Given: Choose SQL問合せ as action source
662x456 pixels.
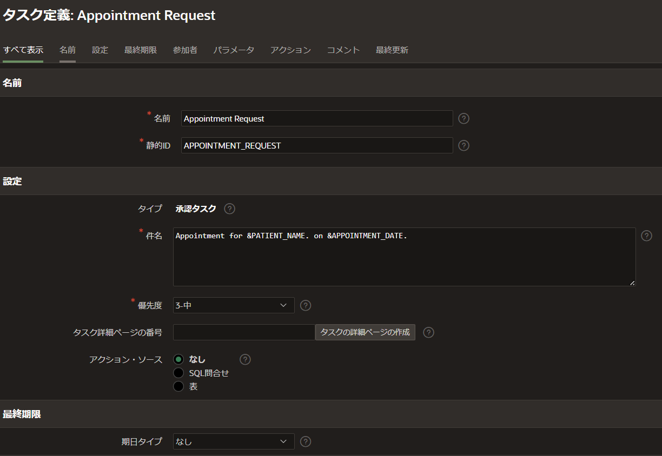Looking at the screenshot, I should coord(179,373).
